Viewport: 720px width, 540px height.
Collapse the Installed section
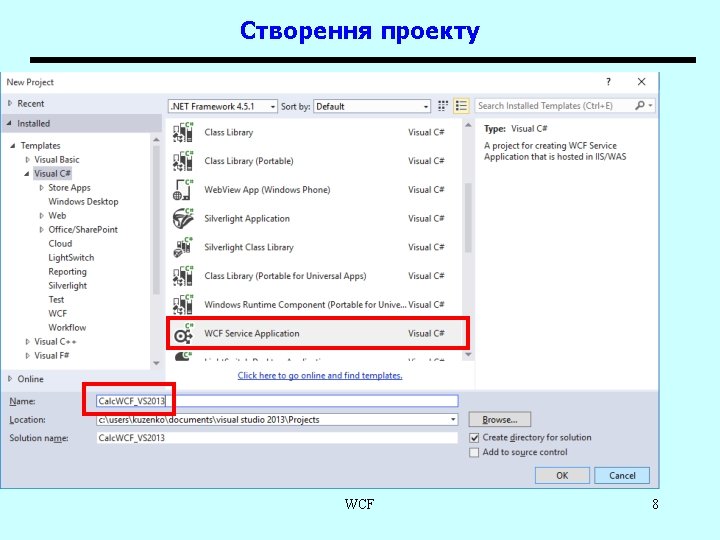point(10,124)
